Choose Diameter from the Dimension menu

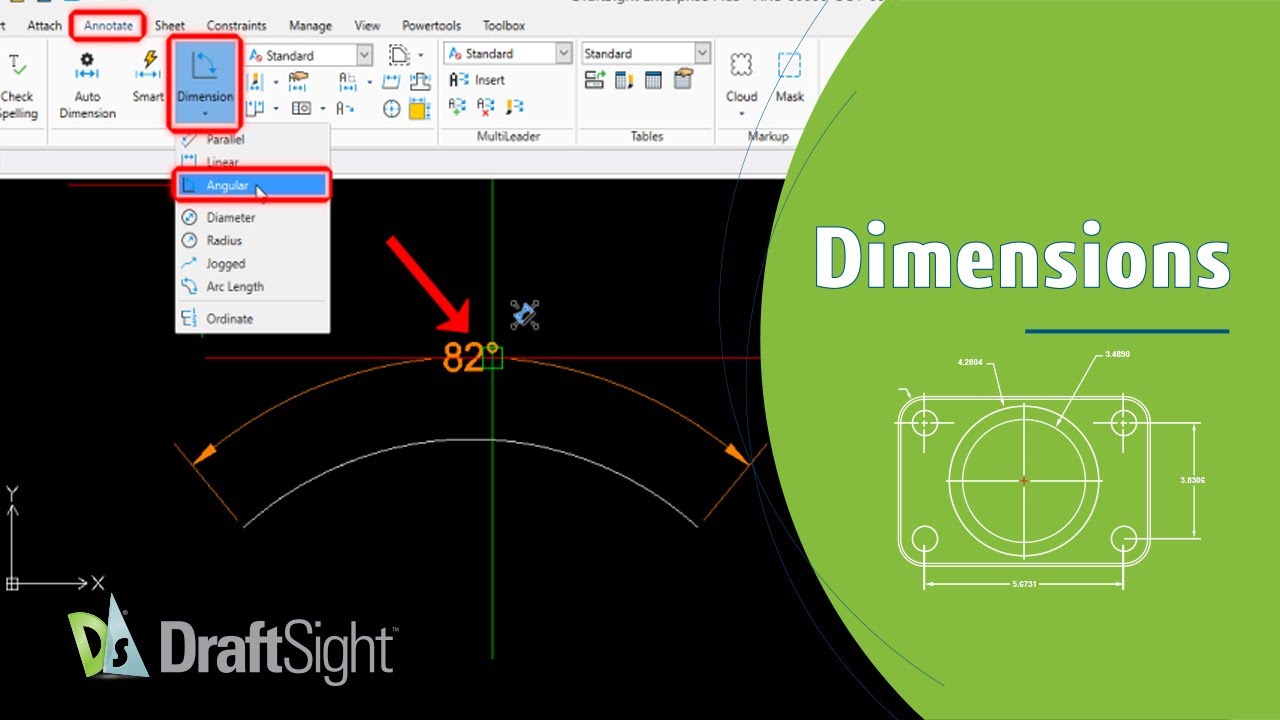tap(252, 217)
